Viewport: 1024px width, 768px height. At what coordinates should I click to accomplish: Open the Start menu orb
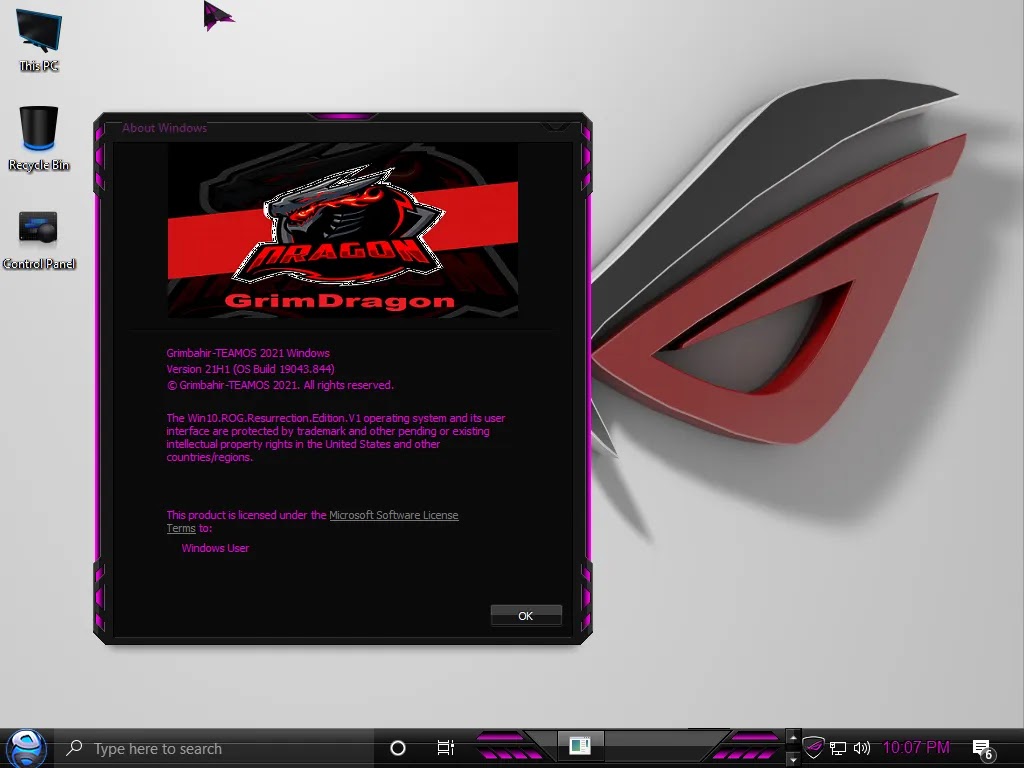click(25, 748)
